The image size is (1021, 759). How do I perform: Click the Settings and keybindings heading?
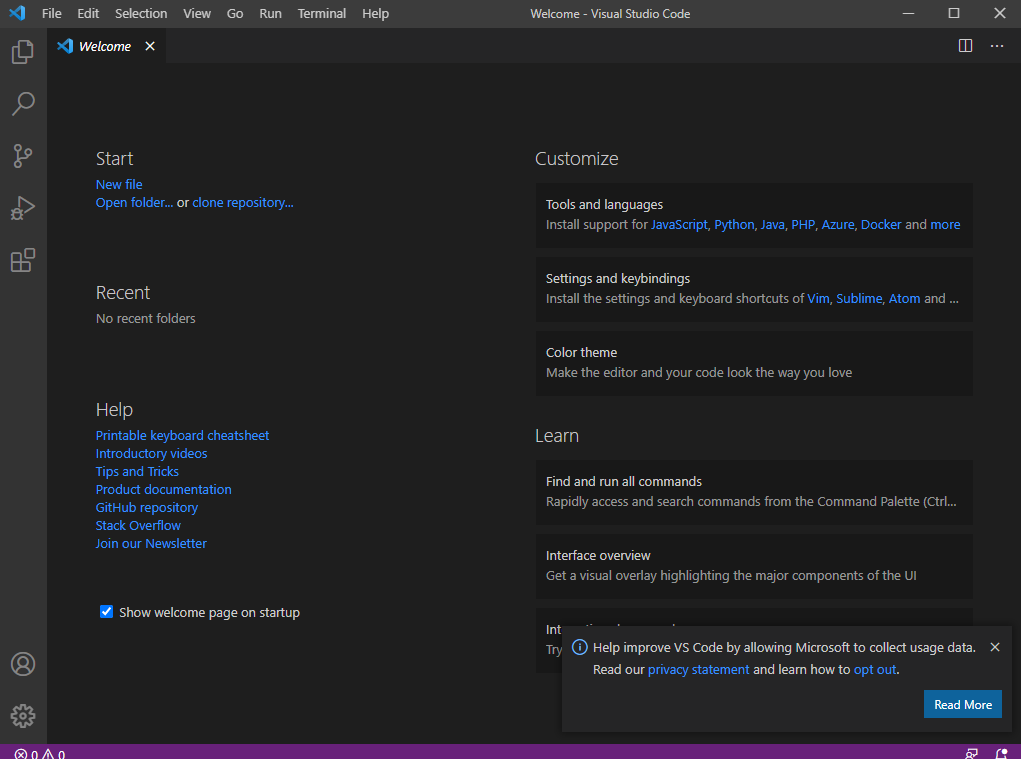point(617,279)
